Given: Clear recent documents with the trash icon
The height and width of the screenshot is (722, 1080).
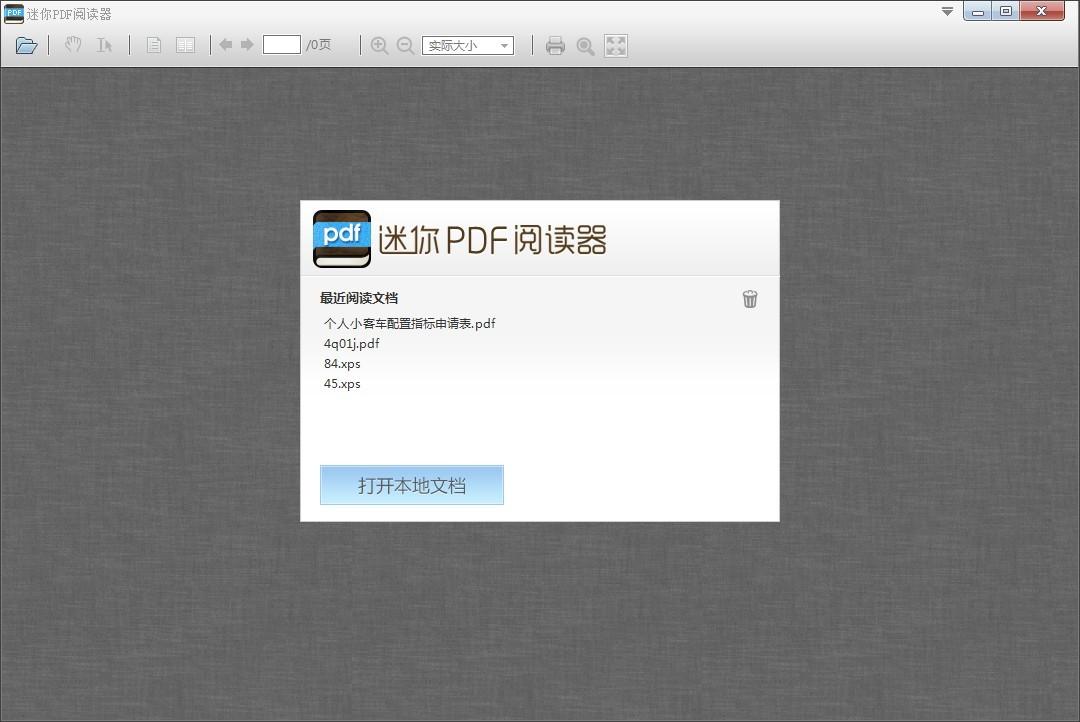Looking at the screenshot, I should (x=750, y=298).
